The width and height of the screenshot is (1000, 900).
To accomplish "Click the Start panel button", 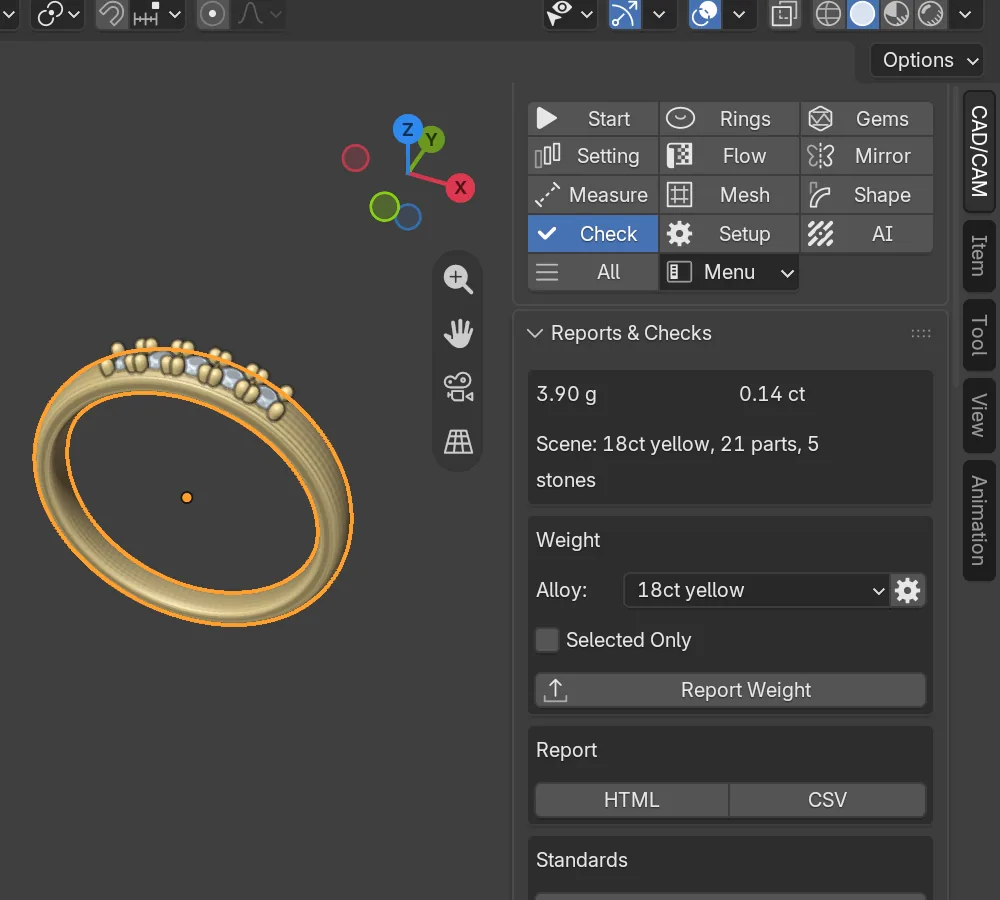I will point(592,119).
